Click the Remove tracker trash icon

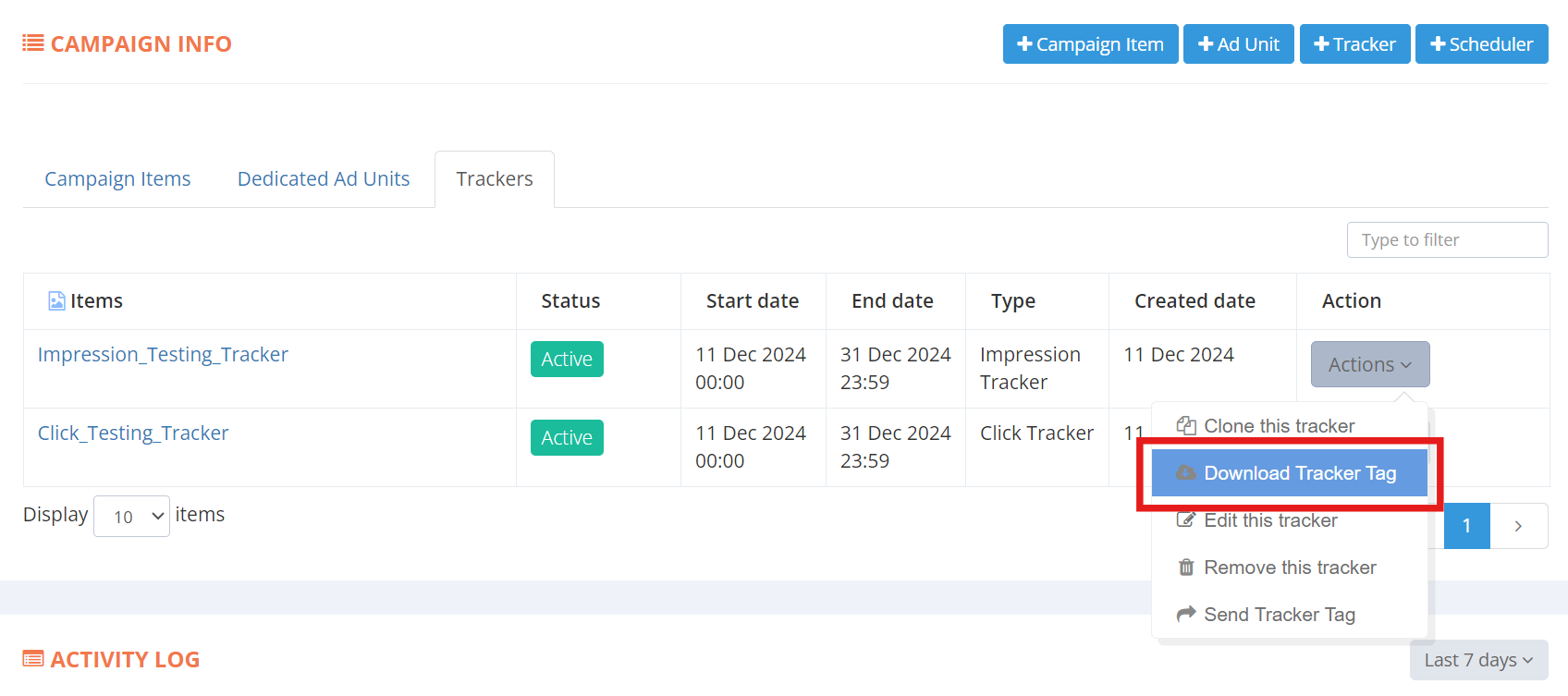pyautogui.click(x=1186, y=568)
